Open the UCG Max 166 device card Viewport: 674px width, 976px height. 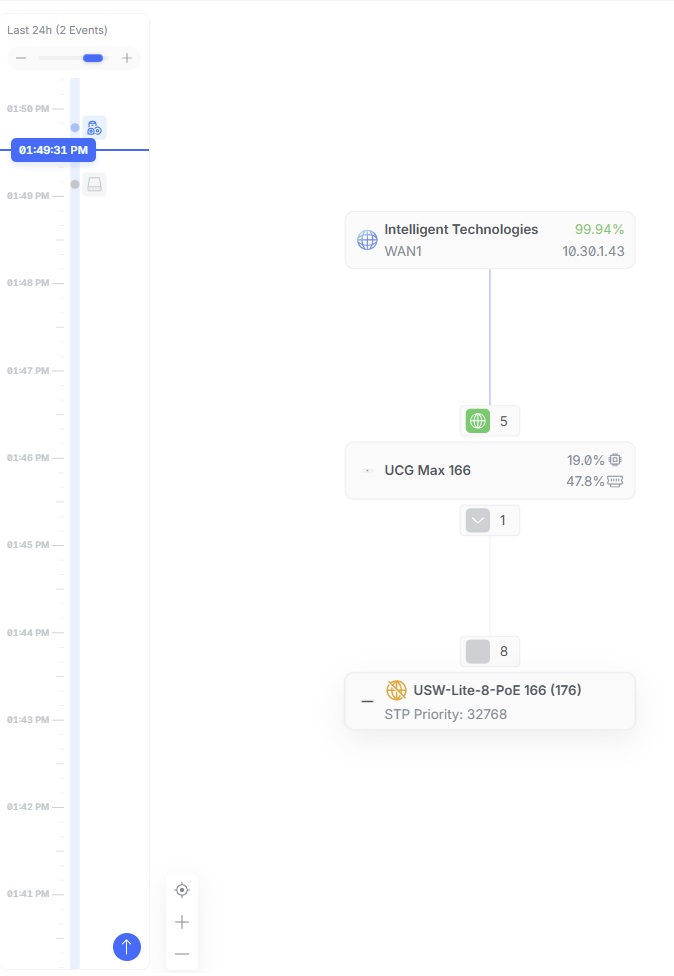tap(490, 471)
